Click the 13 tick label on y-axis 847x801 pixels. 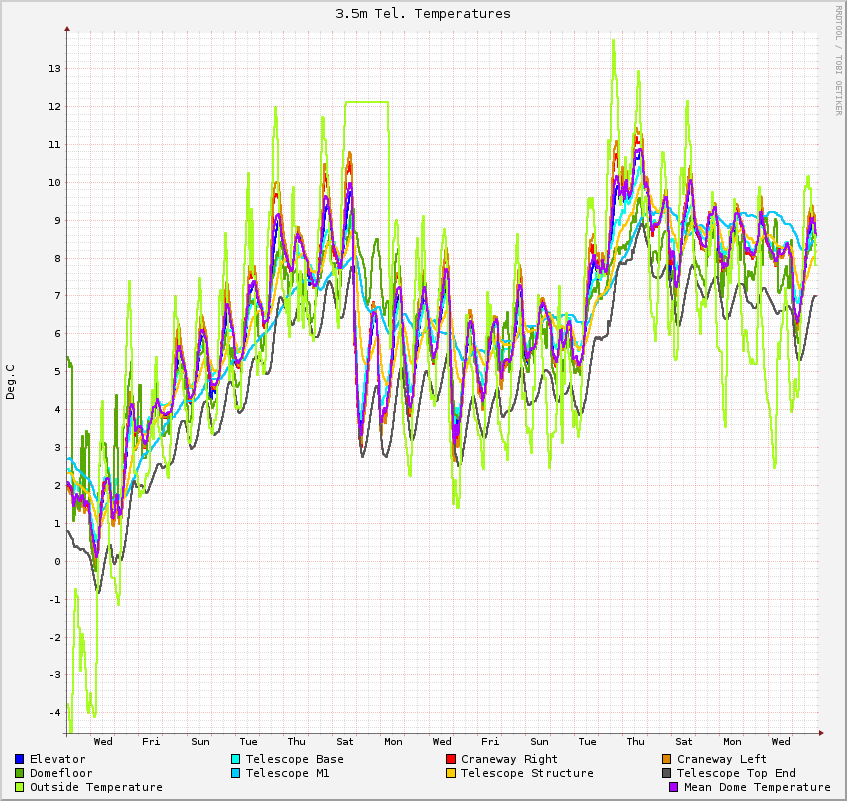coord(54,69)
